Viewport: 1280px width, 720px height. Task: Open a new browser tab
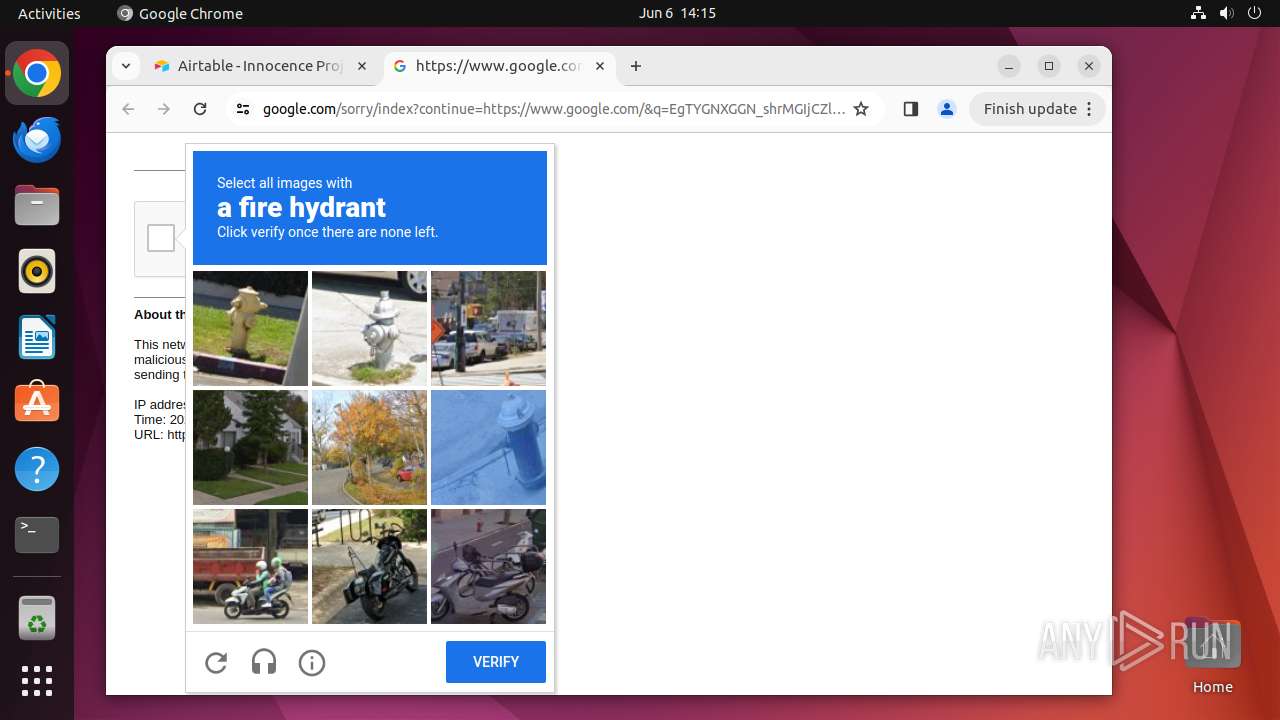(x=636, y=66)
